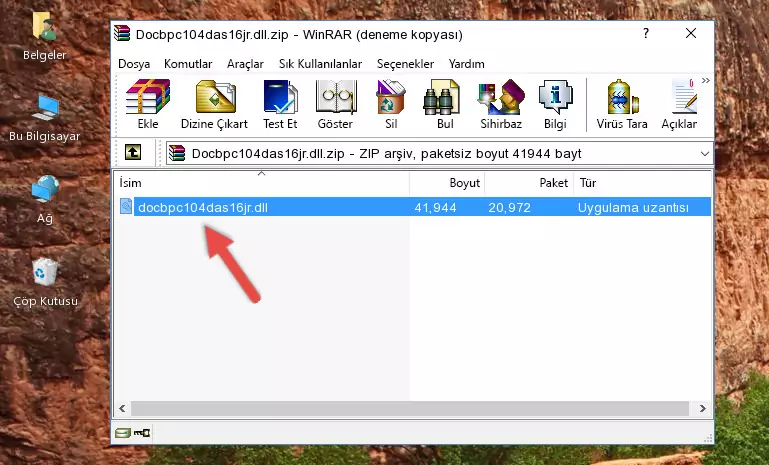The height and width of the screenshot is (465, 769).
Task: Click the WinRAR title bar app icon
Action: (x=122, y=33)
